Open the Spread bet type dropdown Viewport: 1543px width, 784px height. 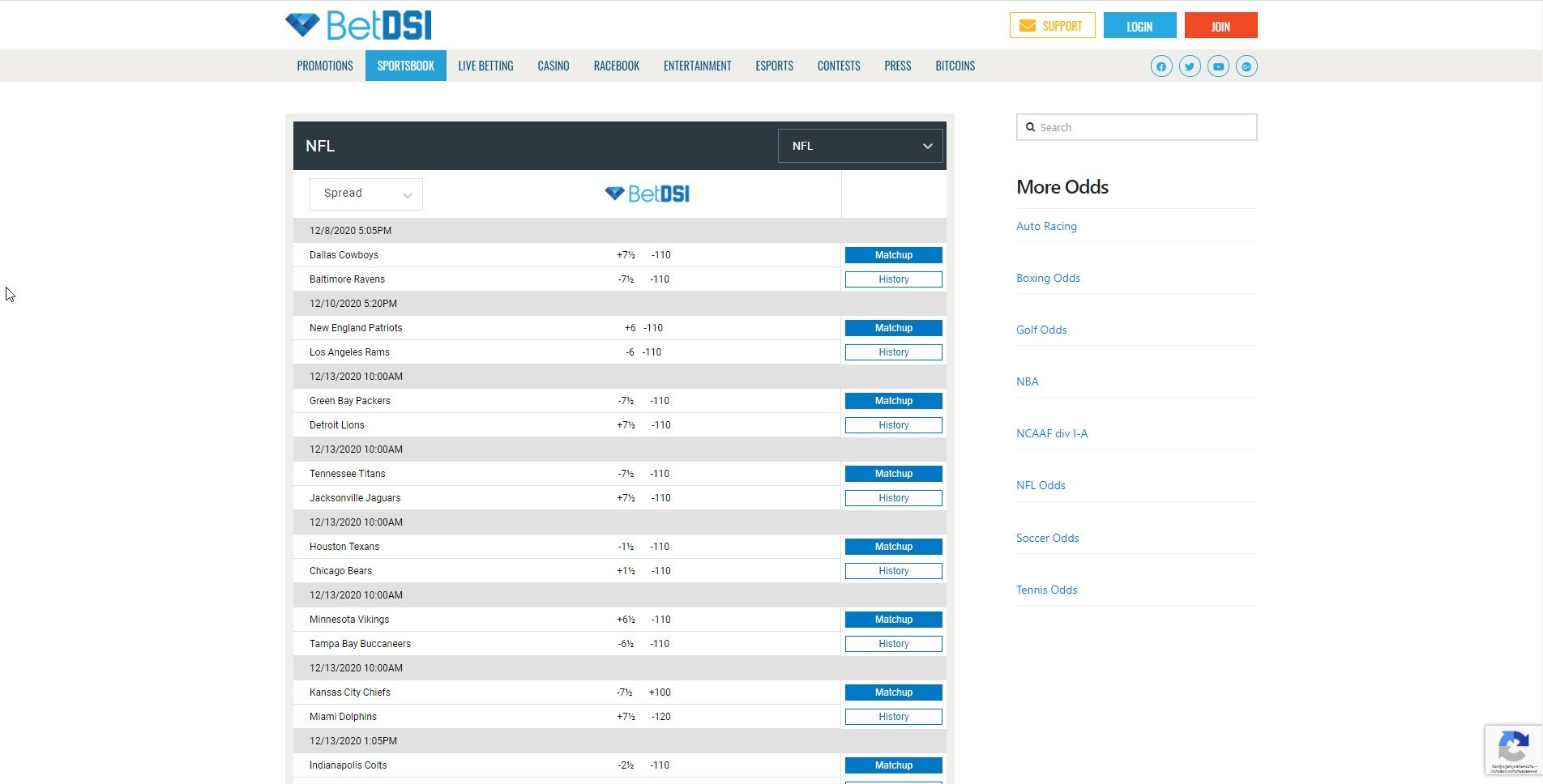point(366,194)
